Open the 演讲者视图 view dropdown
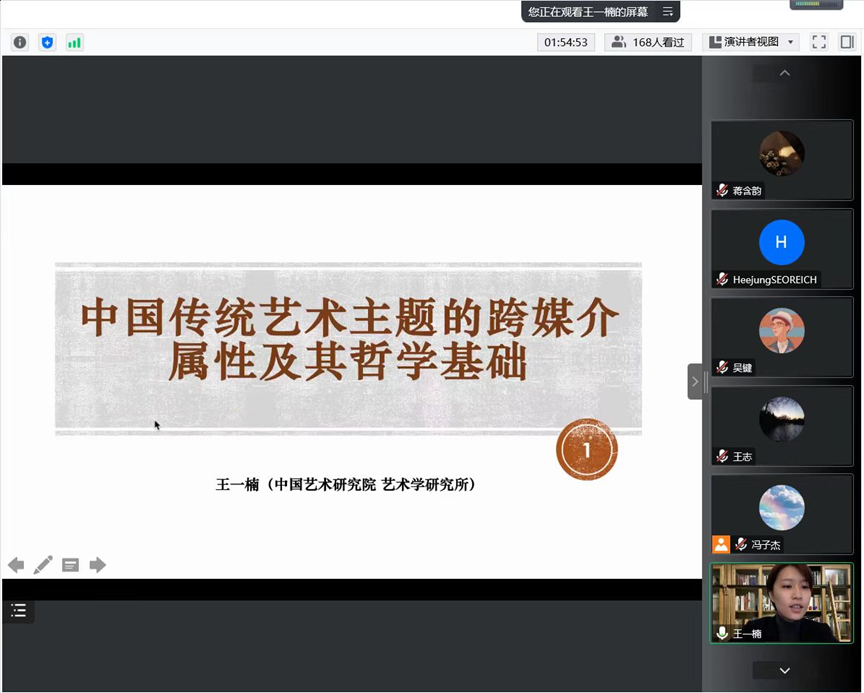 tap(749, 42)
